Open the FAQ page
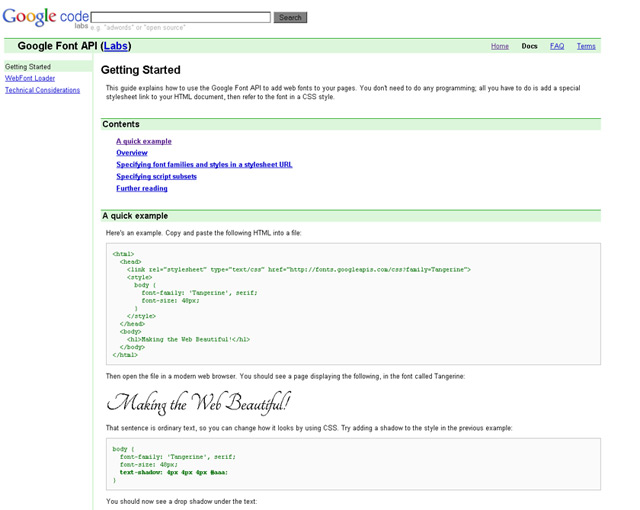This screenshot has height=510, width=640. (x=557, y=46)
